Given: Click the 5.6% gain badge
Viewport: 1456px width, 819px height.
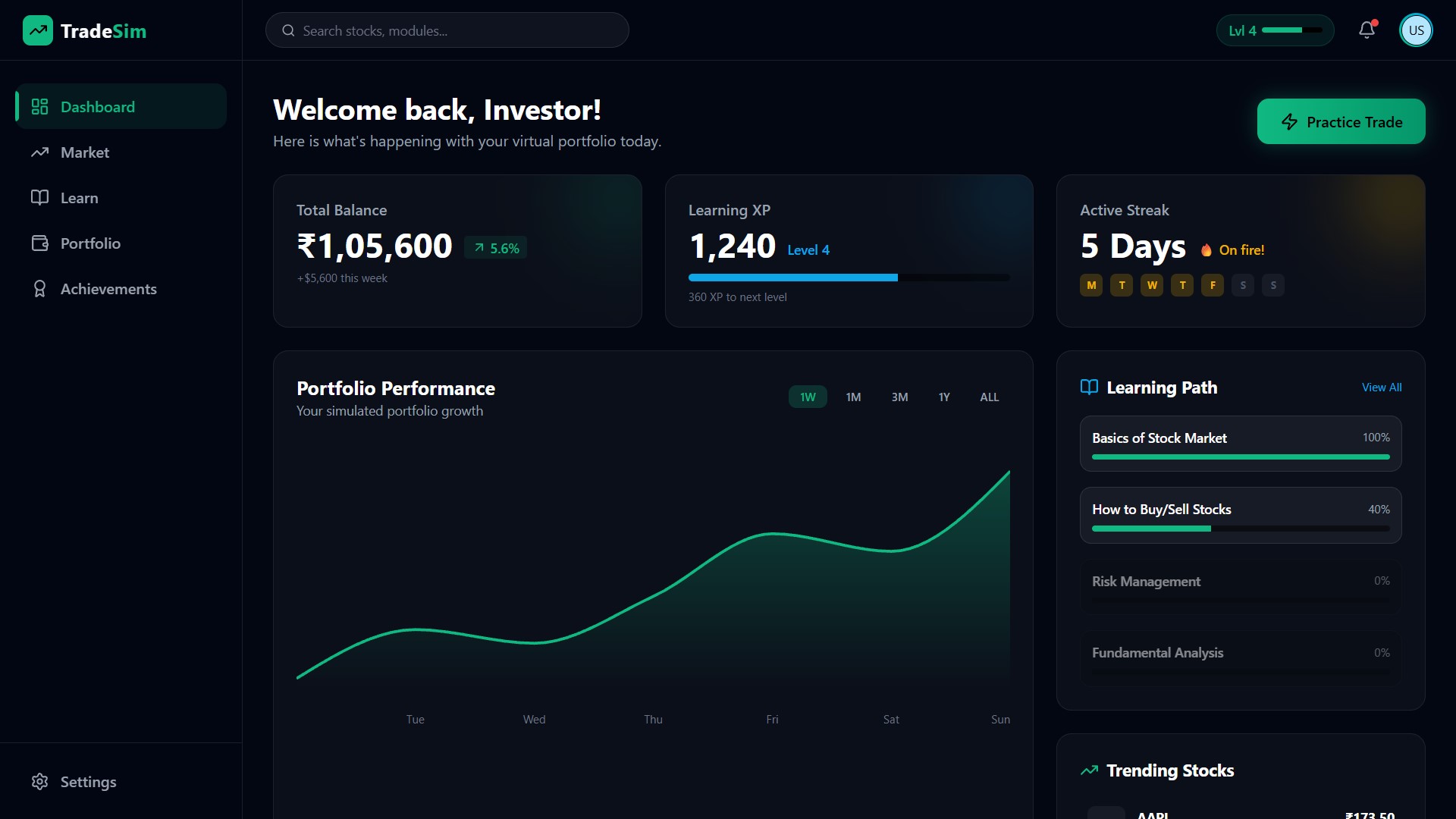Looking at the screenshot, I should tap(495, 248).
